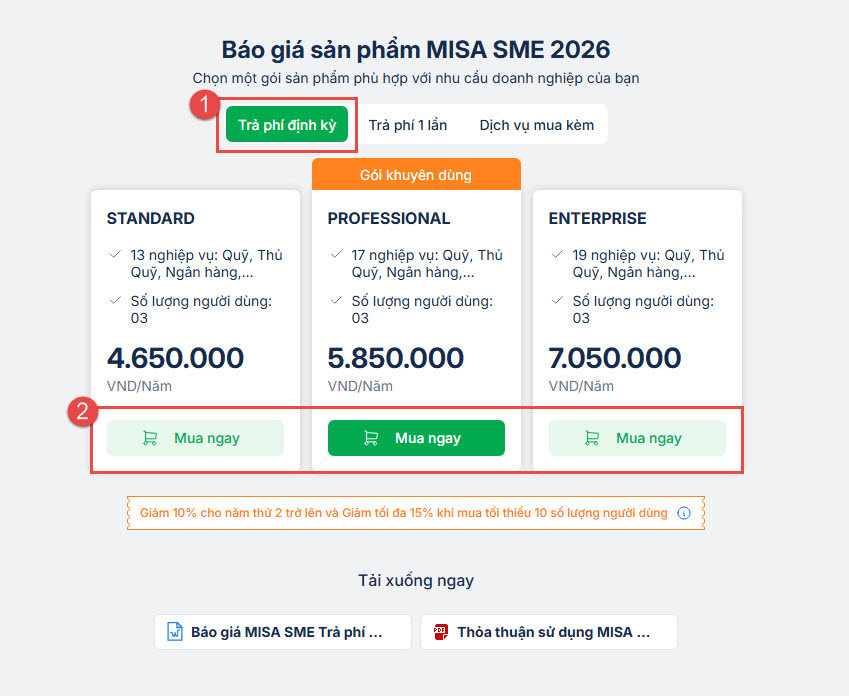
Task: Click the checkmark beside 13 nghiệp vụ
Action: click(116, 255)
